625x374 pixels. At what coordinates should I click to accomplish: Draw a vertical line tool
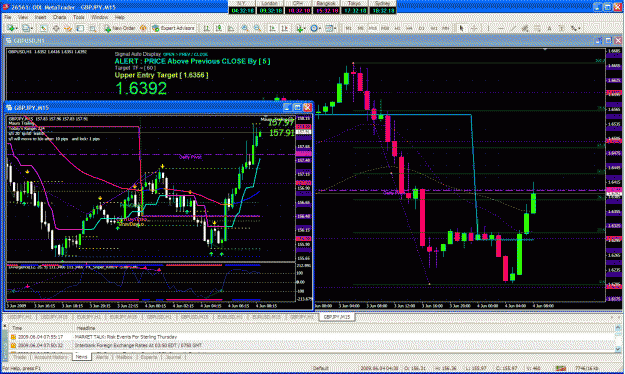click(x=489, y=28)
